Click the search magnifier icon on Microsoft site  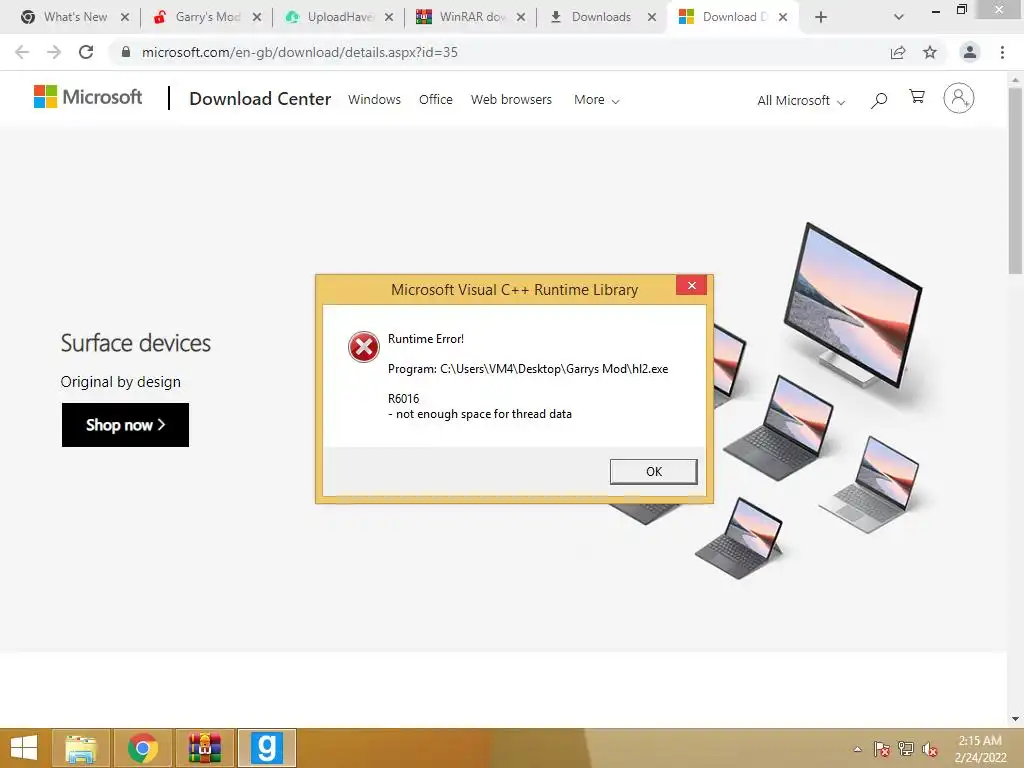click(879, 100)
